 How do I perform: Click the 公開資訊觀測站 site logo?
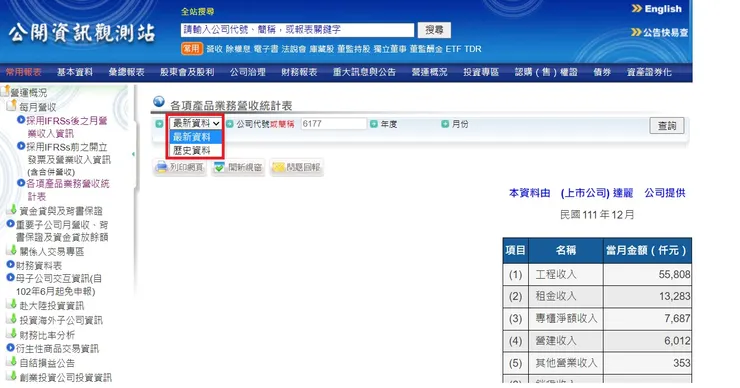[82, 33]
